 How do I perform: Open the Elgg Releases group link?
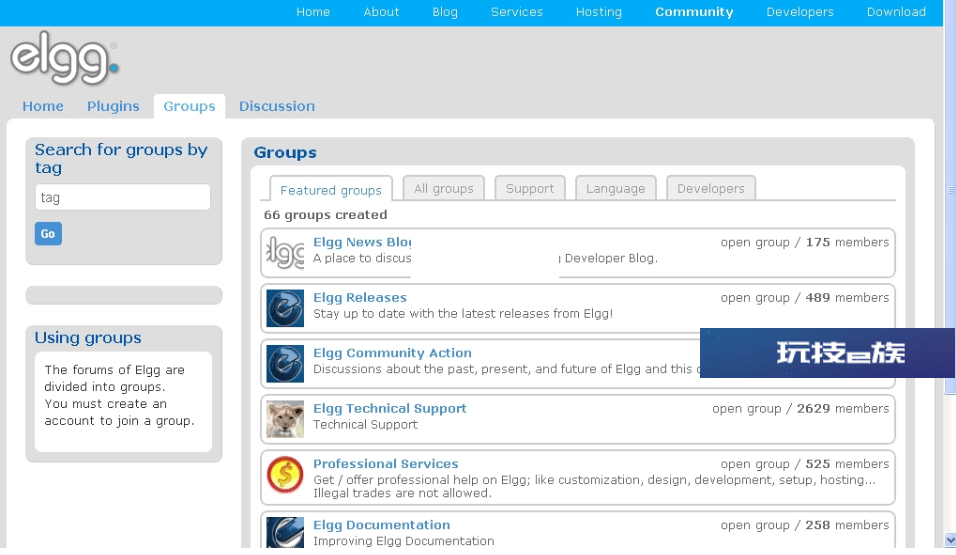(360, 298)
